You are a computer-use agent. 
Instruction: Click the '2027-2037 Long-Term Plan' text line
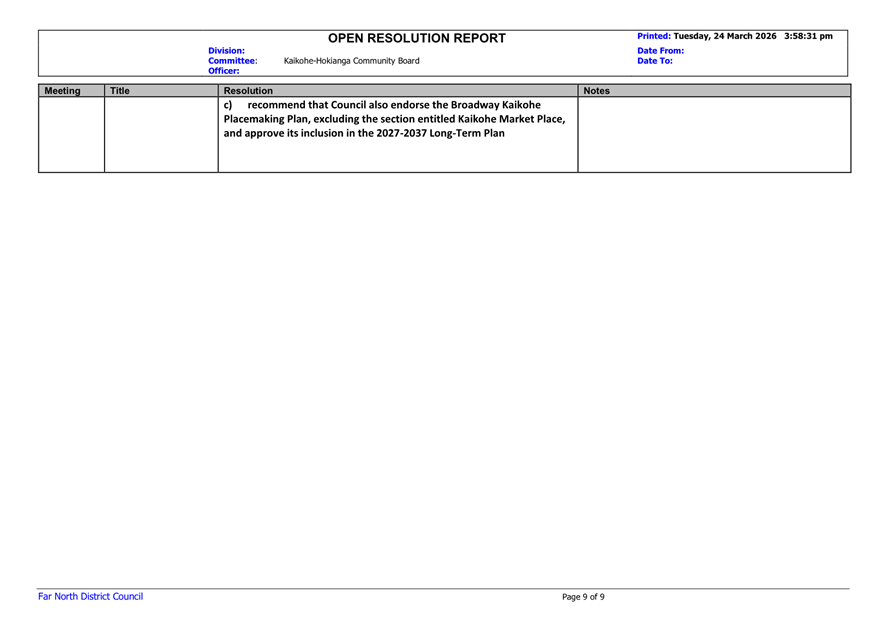364,133
